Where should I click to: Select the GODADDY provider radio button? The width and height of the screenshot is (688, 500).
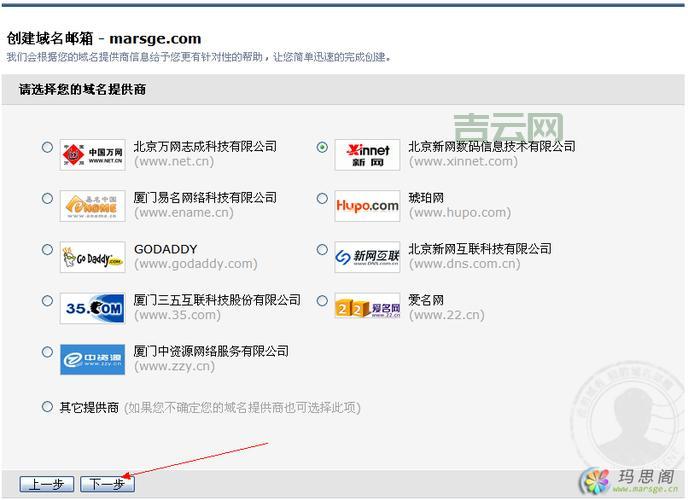[x=47, y=250]
